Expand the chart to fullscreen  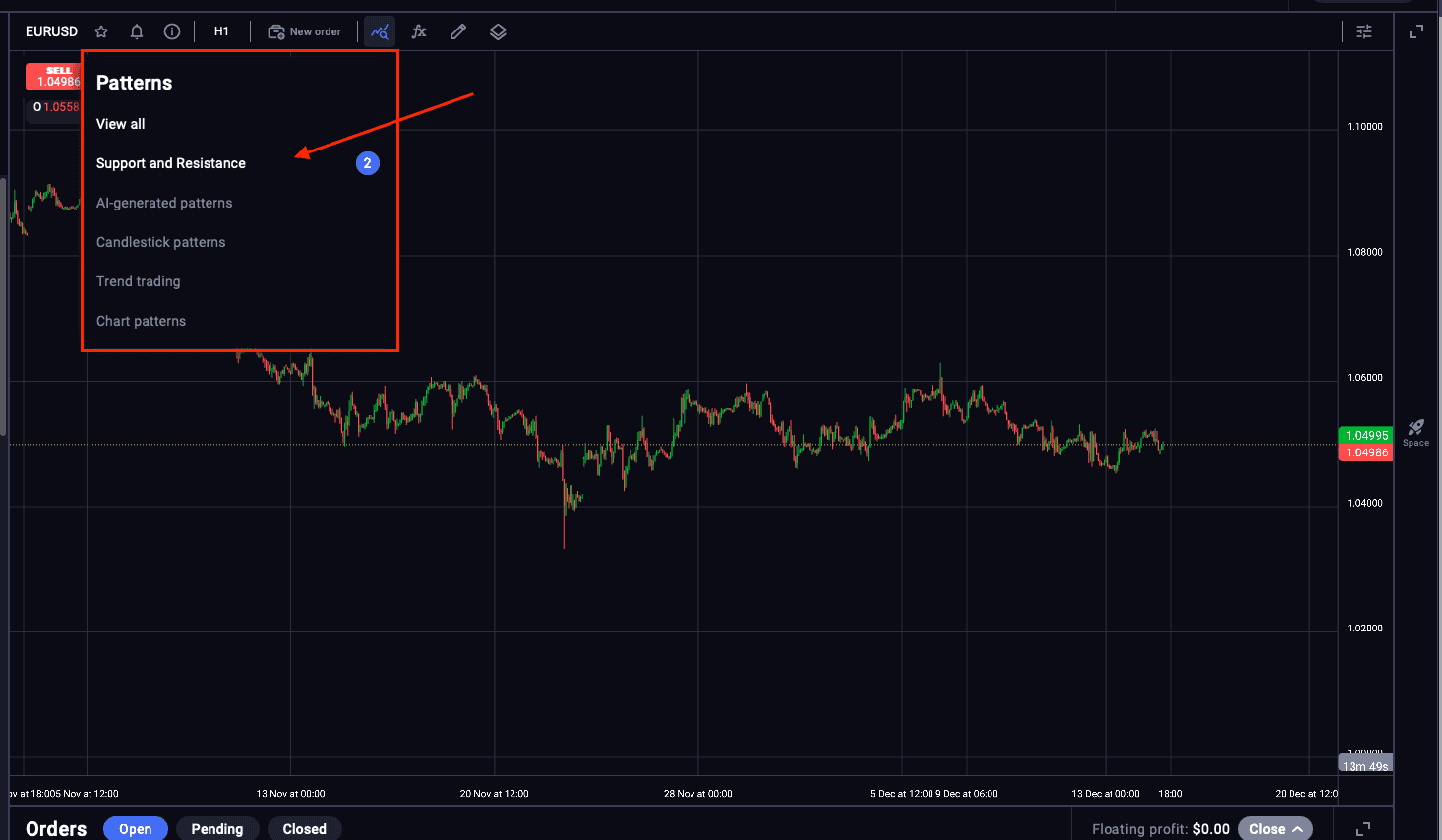coord(1415,30)
